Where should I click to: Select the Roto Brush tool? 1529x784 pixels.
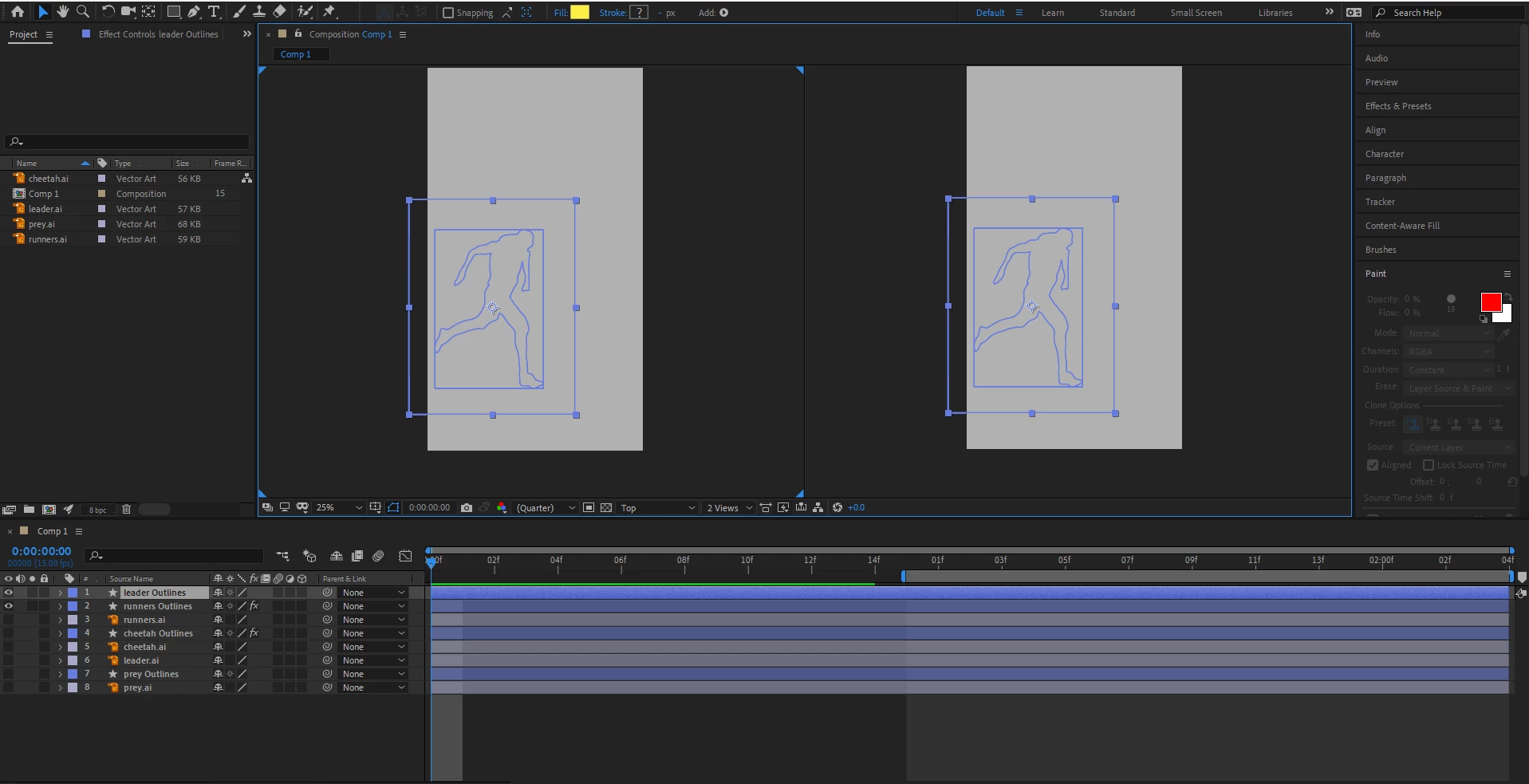click(x=305, y=12)
